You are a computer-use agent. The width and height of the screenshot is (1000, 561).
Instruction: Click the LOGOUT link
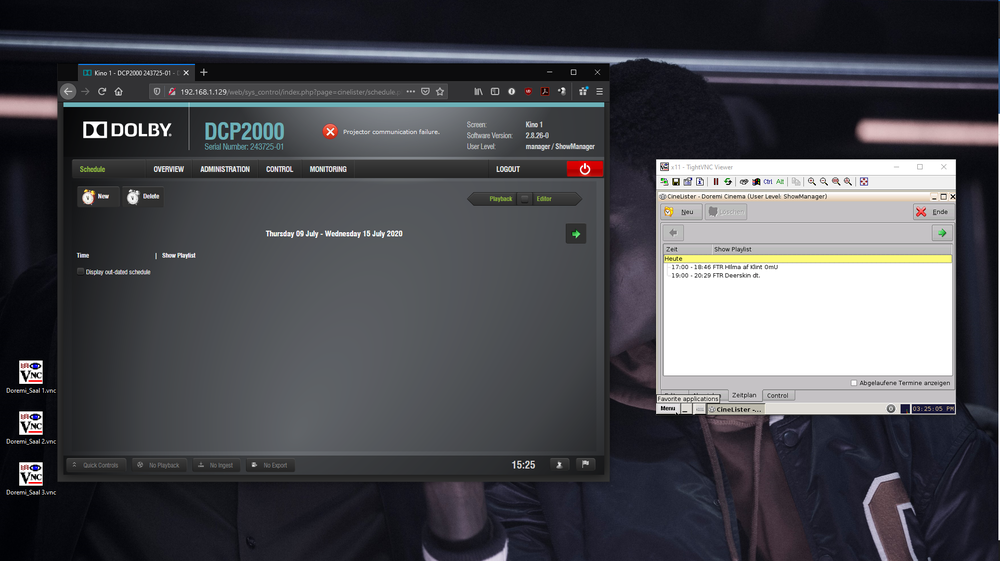click(508, 169)
